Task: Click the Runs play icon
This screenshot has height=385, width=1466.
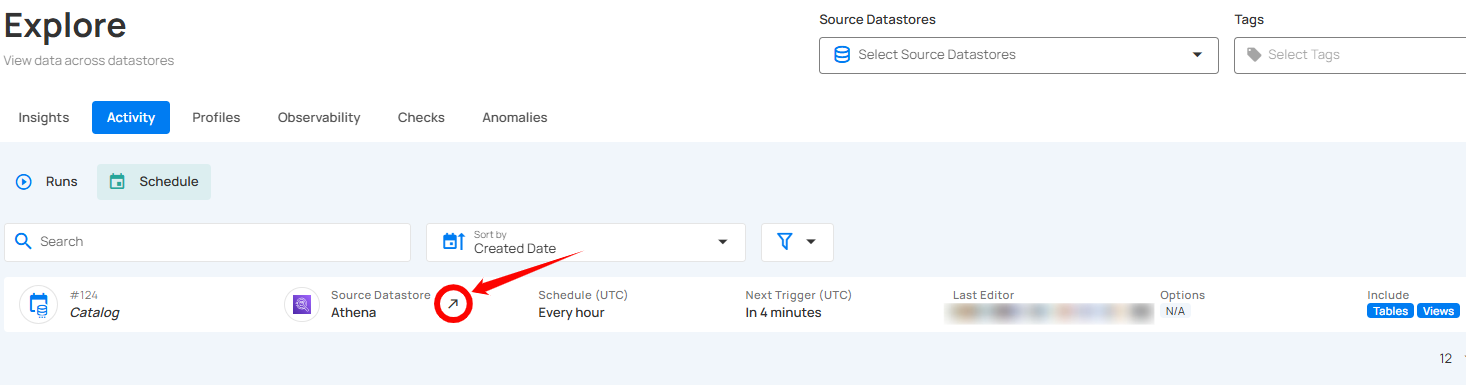Action: click(x=24, y=182)
